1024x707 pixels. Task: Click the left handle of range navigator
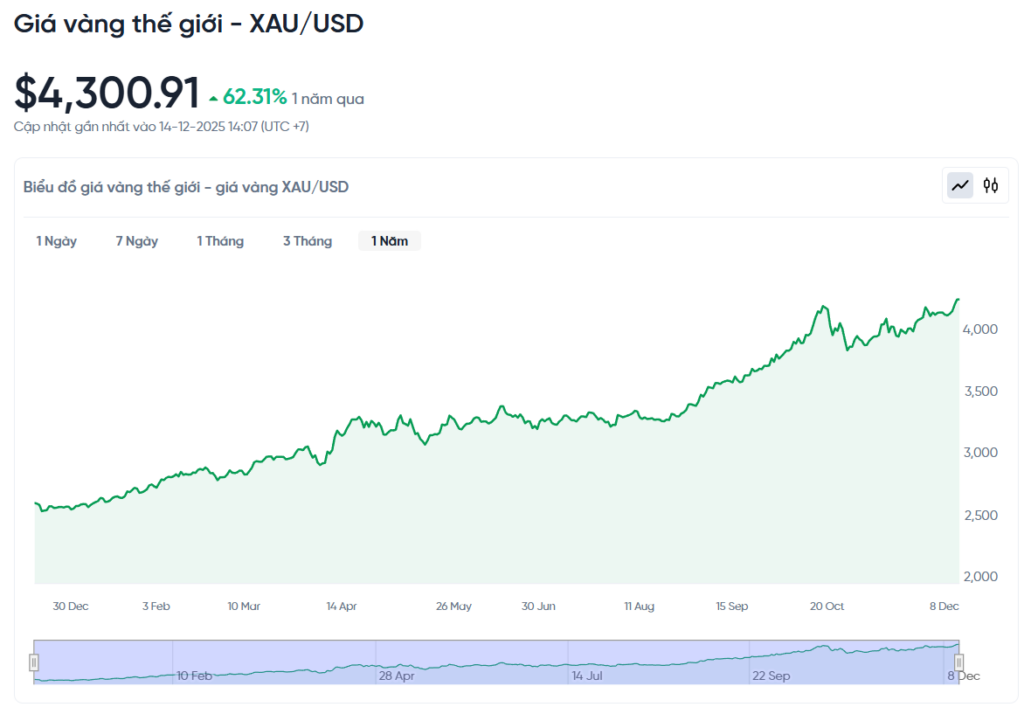[34, 662]
